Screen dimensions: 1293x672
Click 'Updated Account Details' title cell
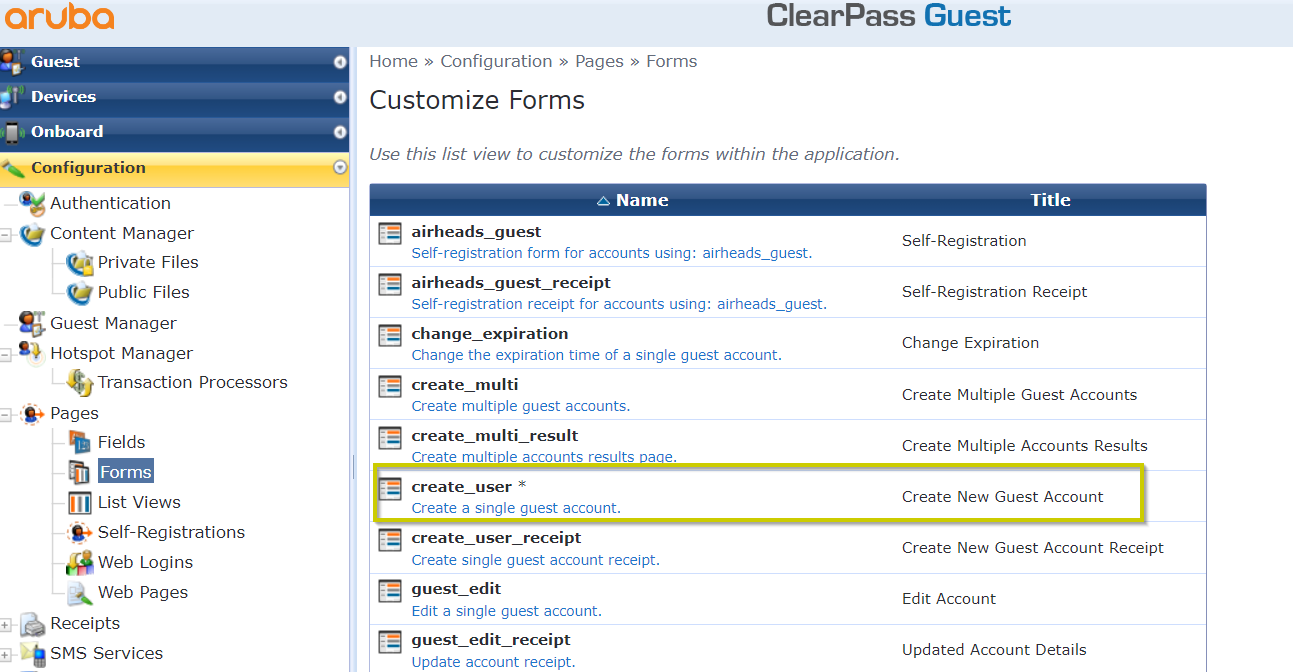994,649
